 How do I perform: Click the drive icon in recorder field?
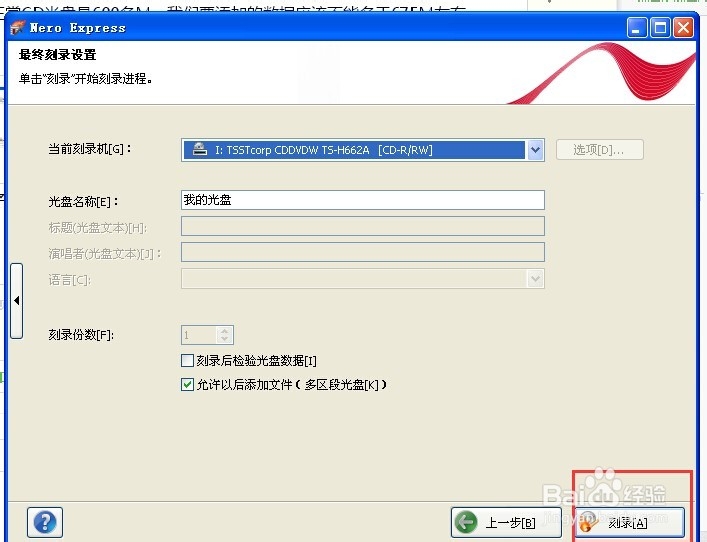tap(200, 149)
